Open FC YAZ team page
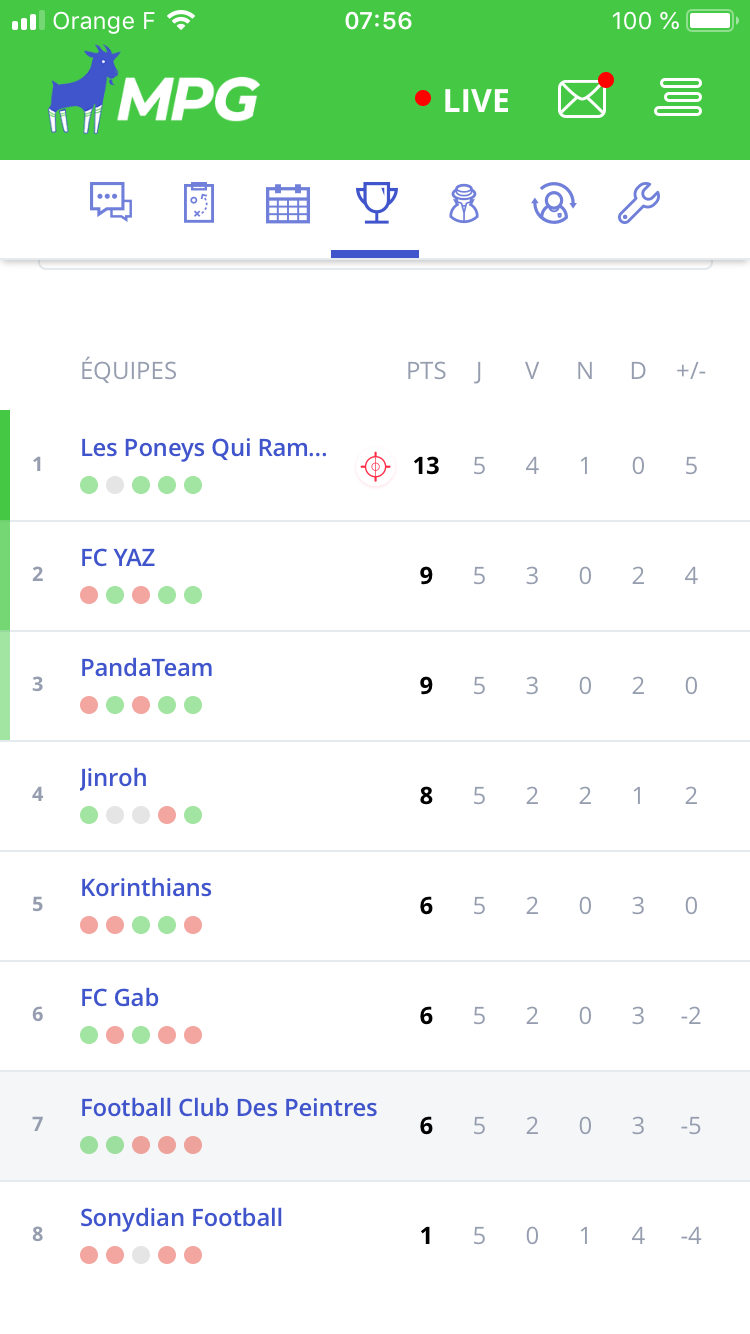 pos(118,558)
